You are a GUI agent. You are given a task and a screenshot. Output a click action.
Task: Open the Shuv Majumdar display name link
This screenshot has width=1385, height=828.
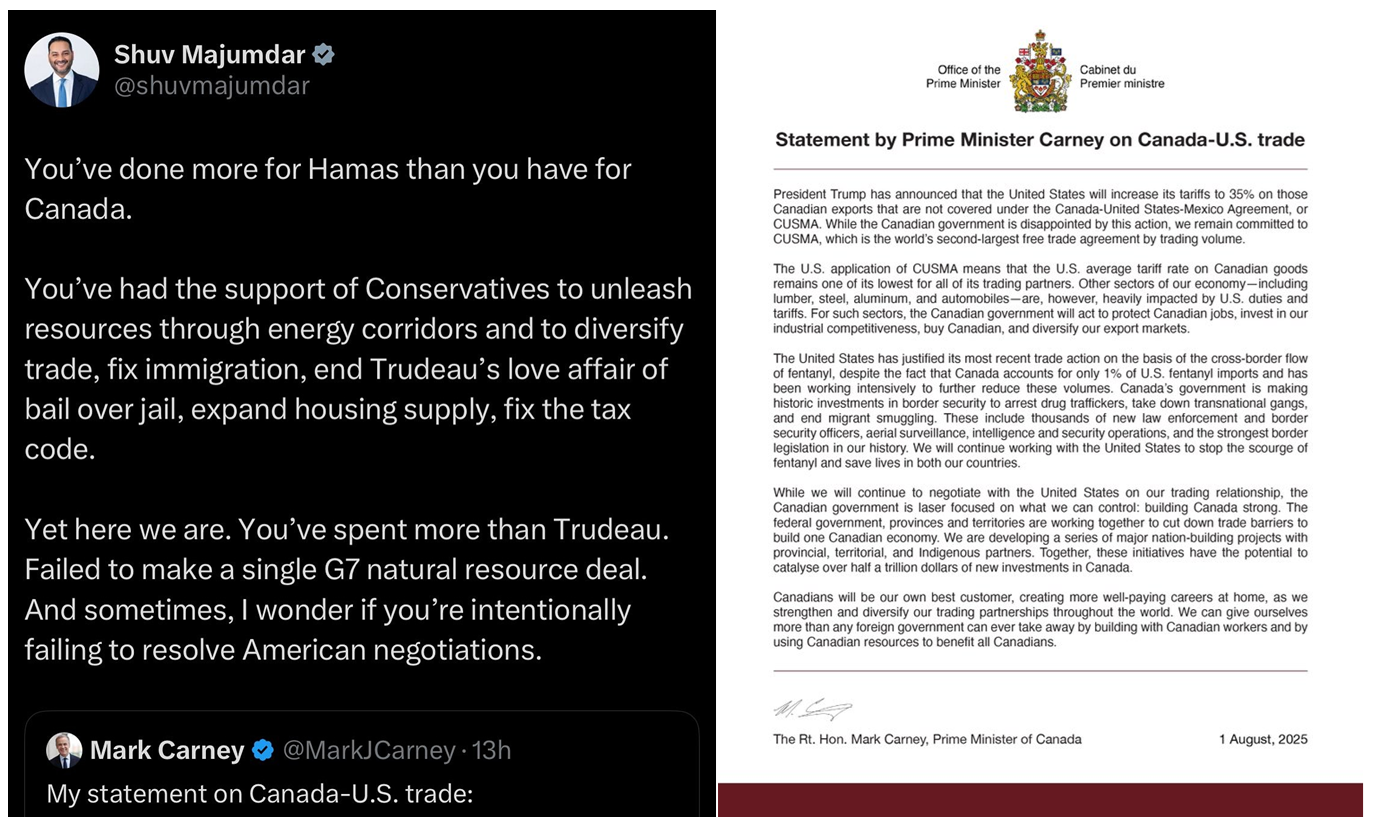pyautogui.click(x=209, y=55)
